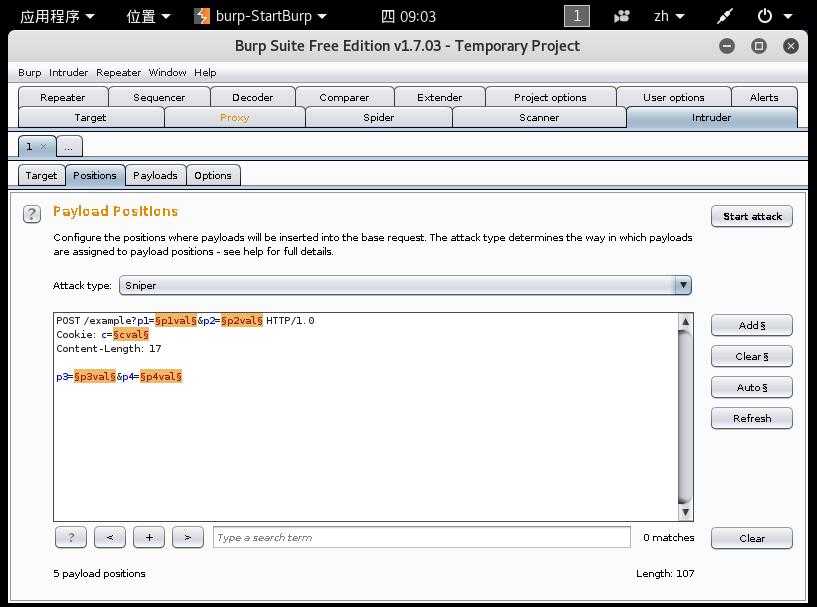The width and height of the screenshot is (817, 607).
Task: Click the Burp icon in the top panel
Action: 202,16
